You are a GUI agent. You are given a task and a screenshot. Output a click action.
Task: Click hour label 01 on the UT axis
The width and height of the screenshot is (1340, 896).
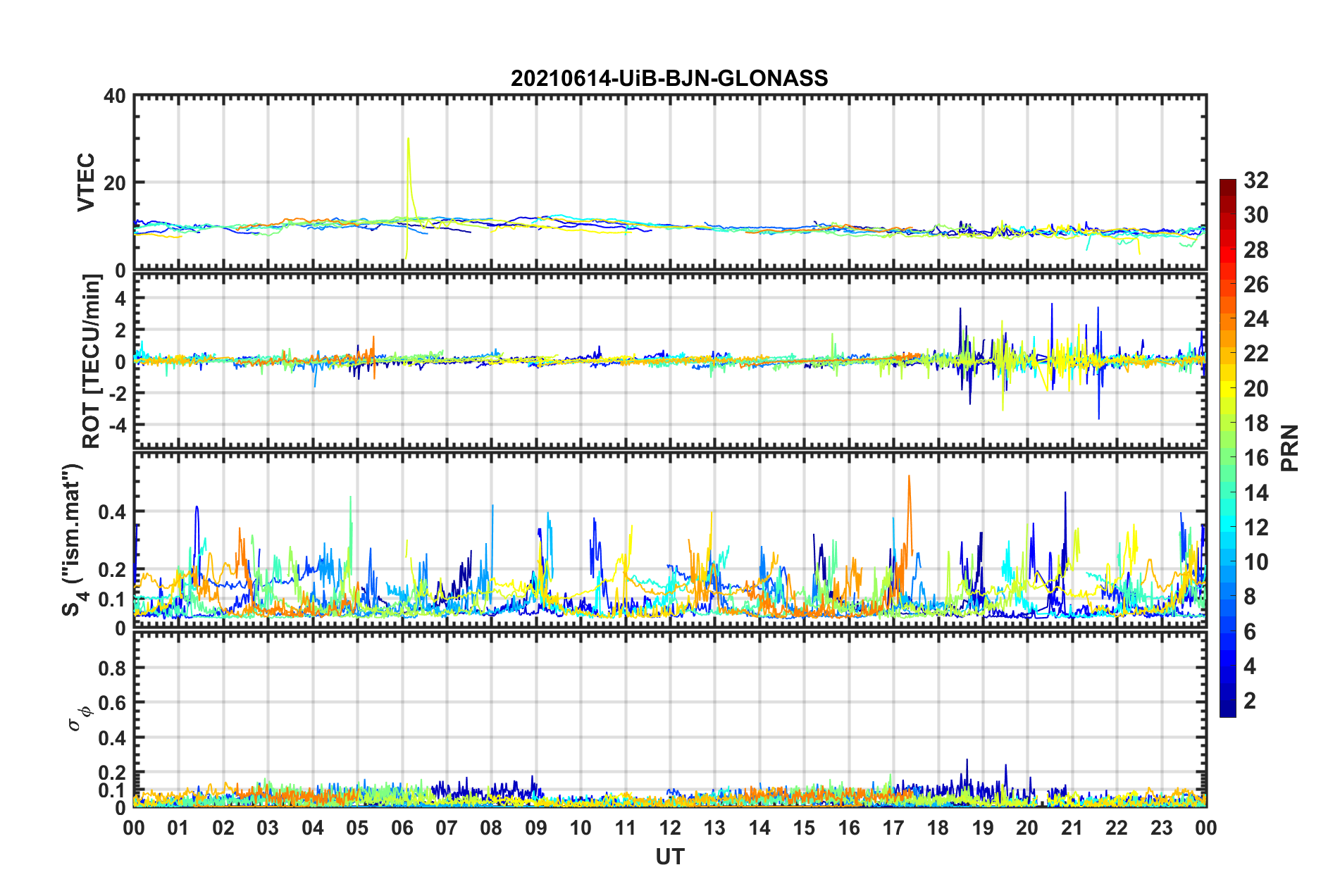(178, 828)
